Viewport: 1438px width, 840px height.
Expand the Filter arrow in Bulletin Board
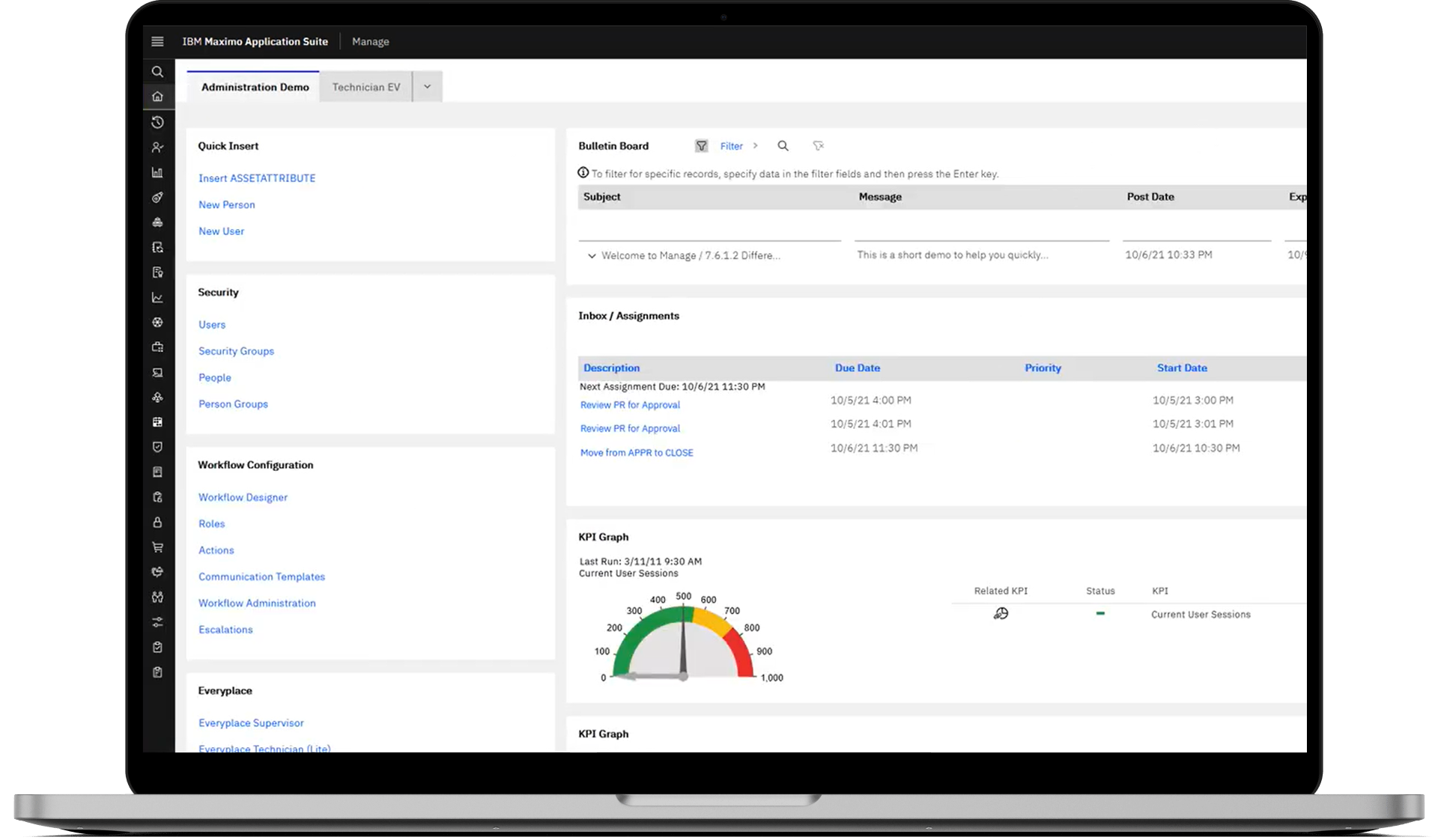(x=756, y=146)
